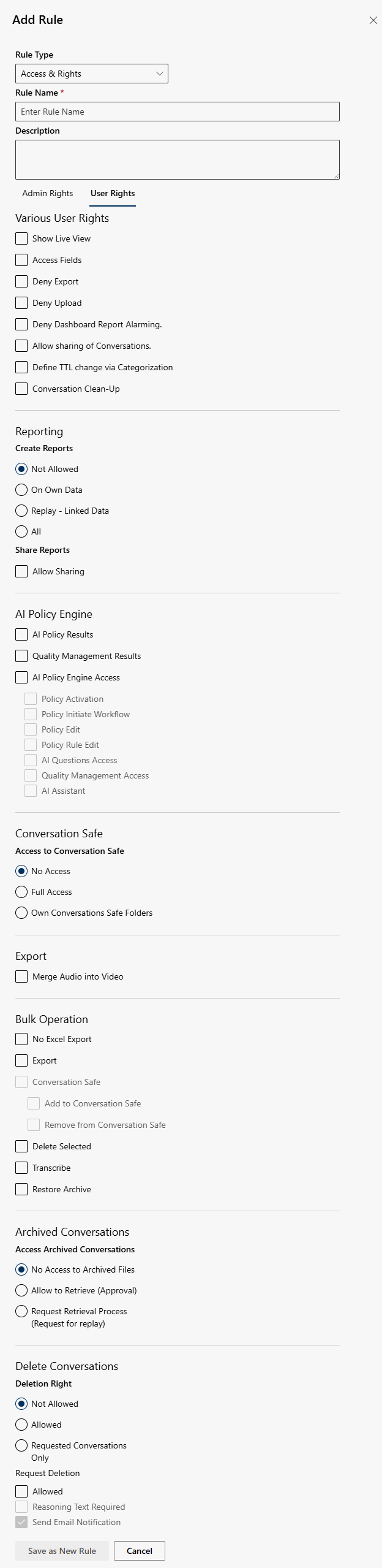The image size is (382, 1568).
Task: Select On Own Data for Create Reports
Action: click(x=21, y=489)
